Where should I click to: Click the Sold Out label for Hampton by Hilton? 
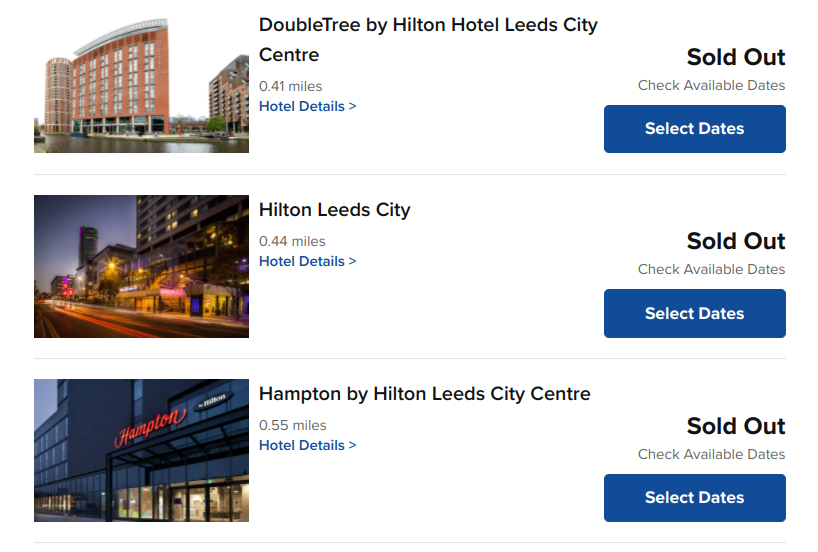[x=736, y=426]
